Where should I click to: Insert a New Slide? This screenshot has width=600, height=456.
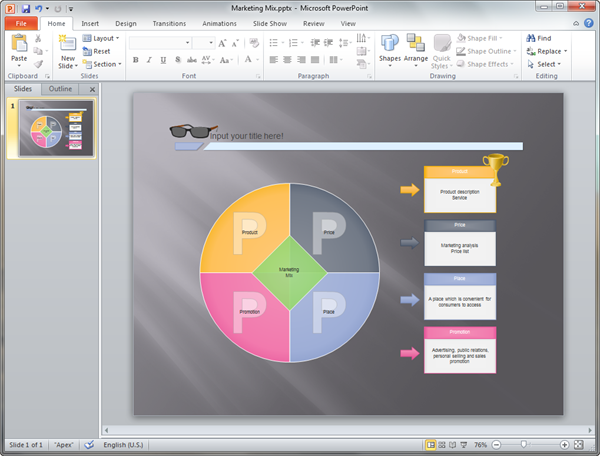67,49
